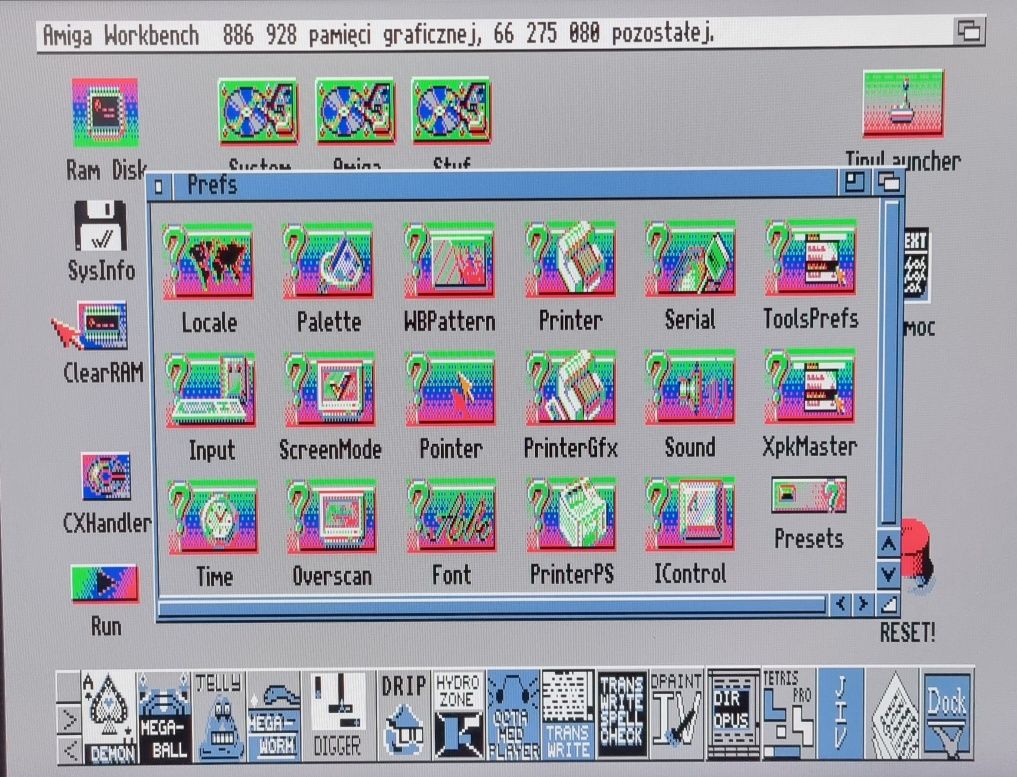Select the Stuf disk icon on desktop
Viewport: 1017px width, 777px height.
[x=451, y=111]
